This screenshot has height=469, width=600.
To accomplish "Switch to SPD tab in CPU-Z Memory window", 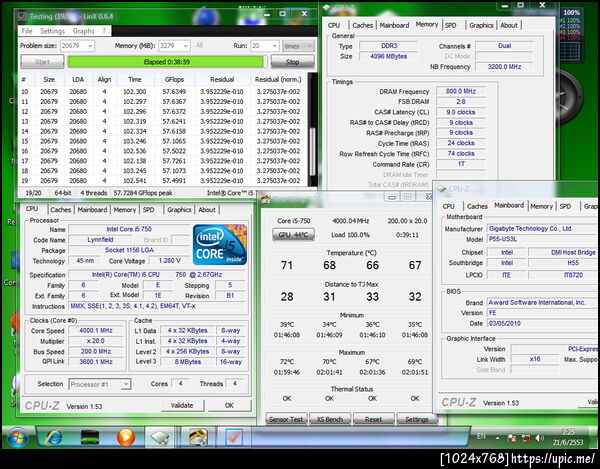I will 450,25.
